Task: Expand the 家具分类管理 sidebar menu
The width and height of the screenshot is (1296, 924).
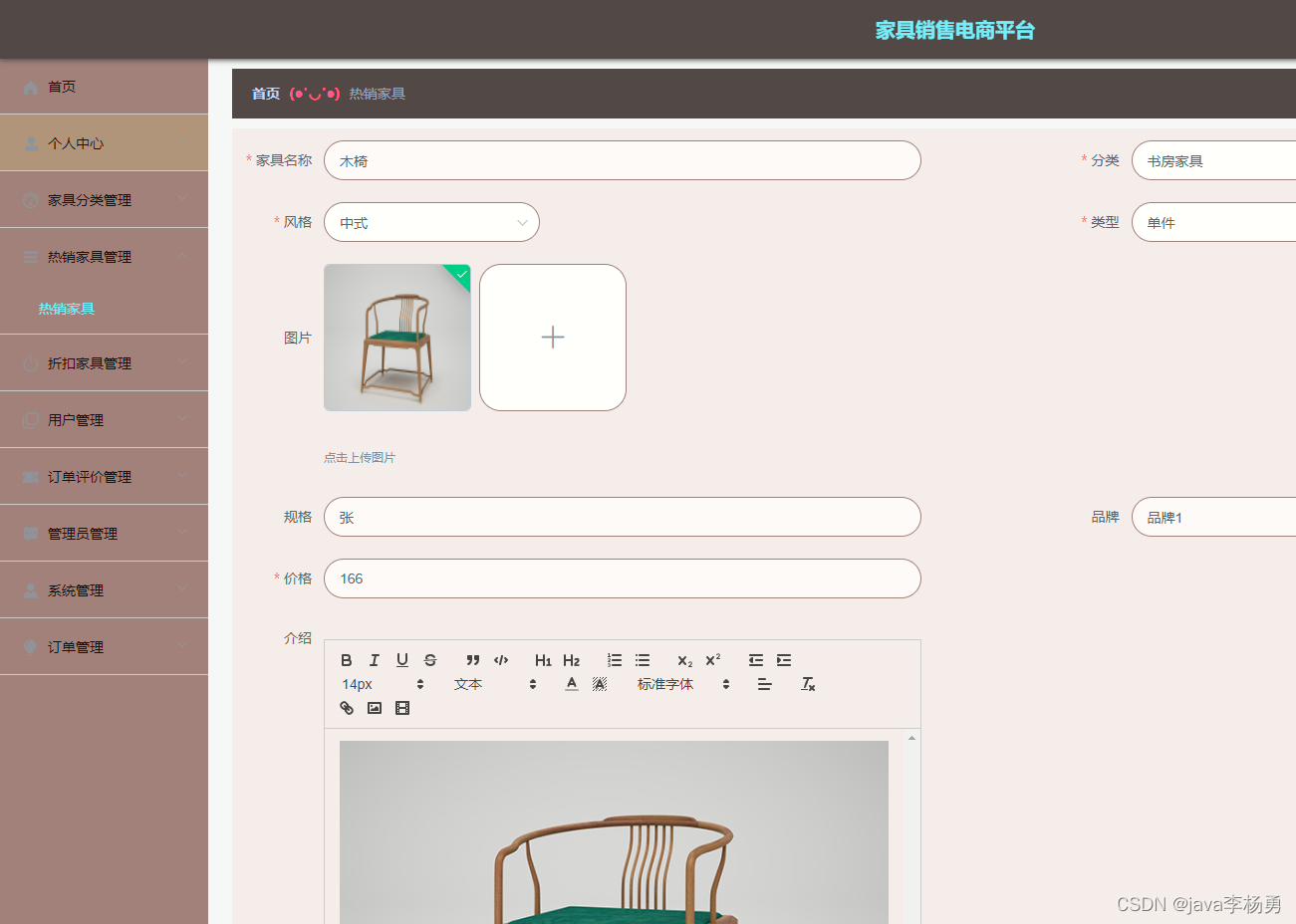Action: point(104,199)
